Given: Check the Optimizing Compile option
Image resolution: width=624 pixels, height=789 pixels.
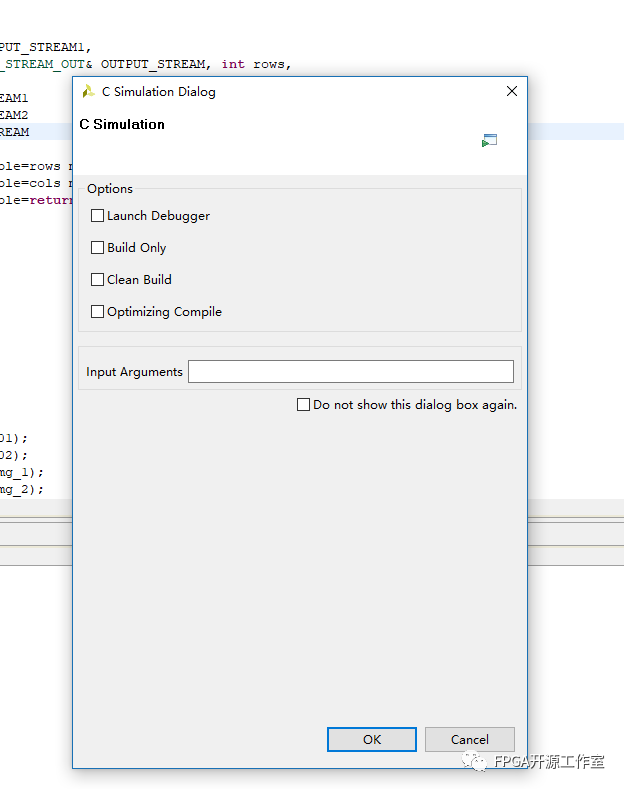Looking at the screenshot, I should [98, 312].
